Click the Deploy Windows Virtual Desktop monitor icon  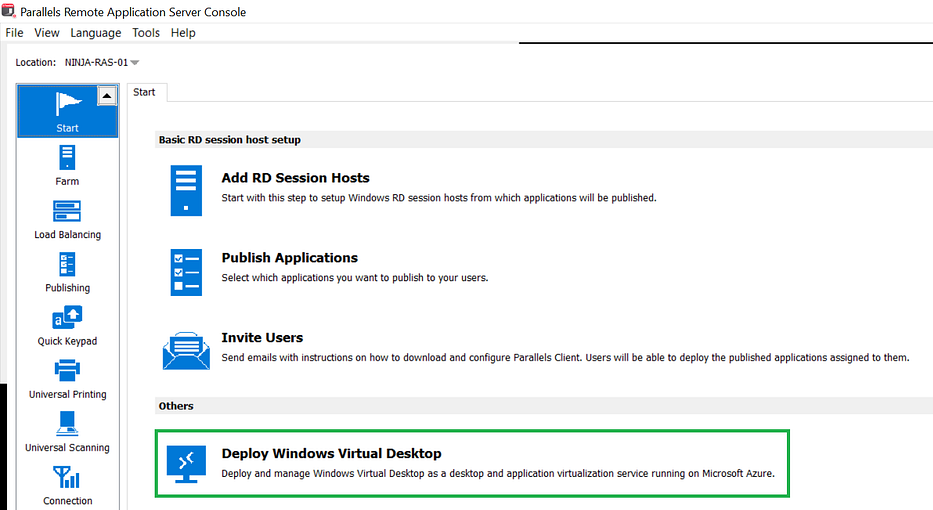point(186,464)
